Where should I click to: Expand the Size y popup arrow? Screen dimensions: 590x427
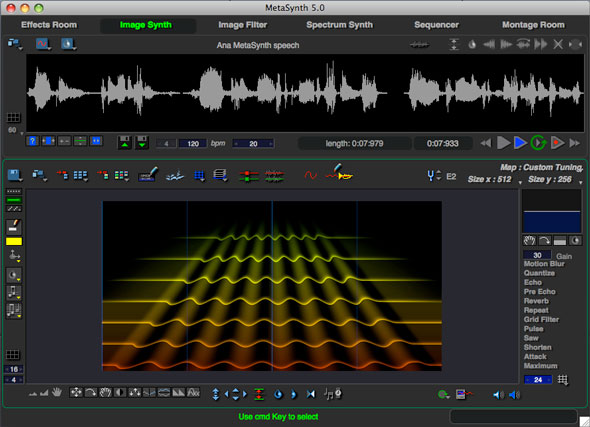coord(581,183)
